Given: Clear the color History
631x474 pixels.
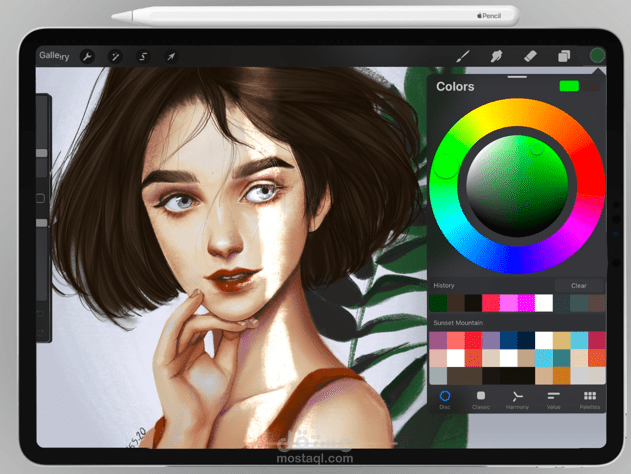Looking at the screenshot, I should point(579,286).
